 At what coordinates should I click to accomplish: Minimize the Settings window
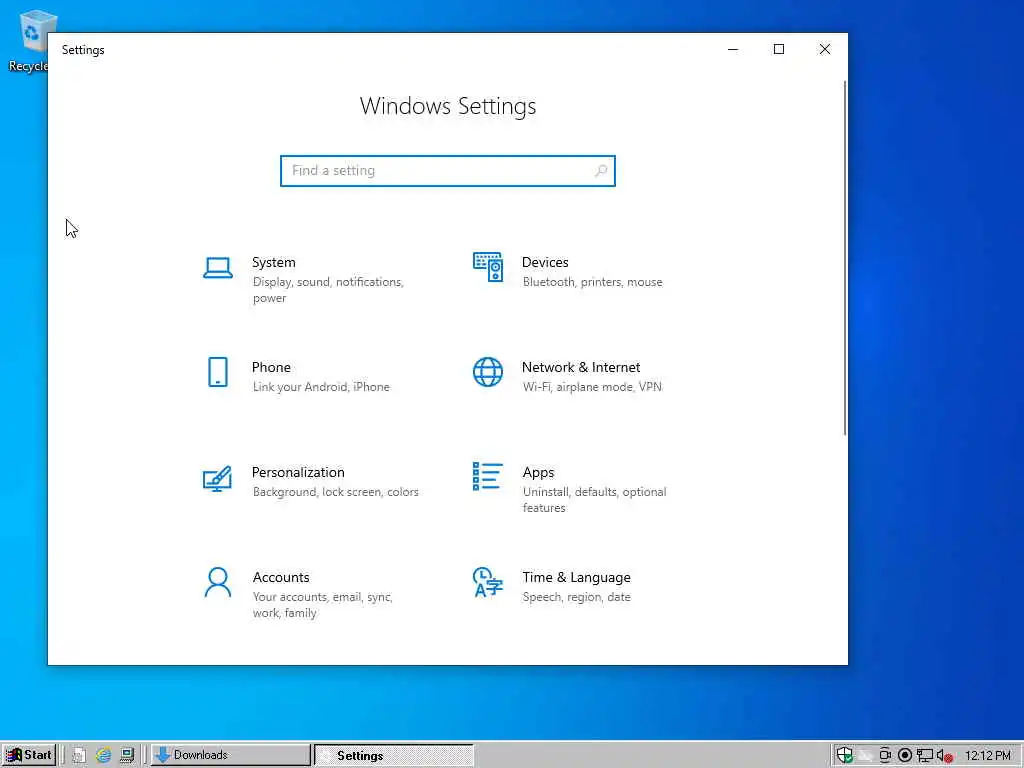[x=733, y=50]
